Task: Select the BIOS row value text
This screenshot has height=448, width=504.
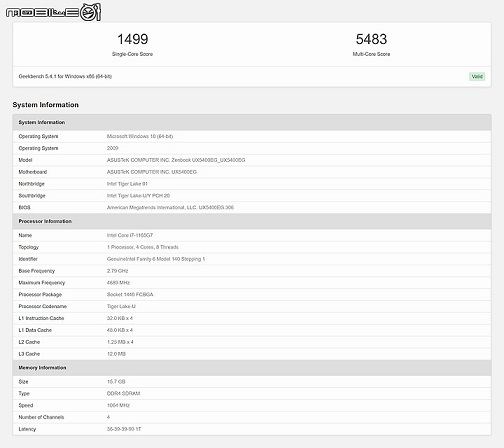Action: pyautogui.click(x=170, y=207)
